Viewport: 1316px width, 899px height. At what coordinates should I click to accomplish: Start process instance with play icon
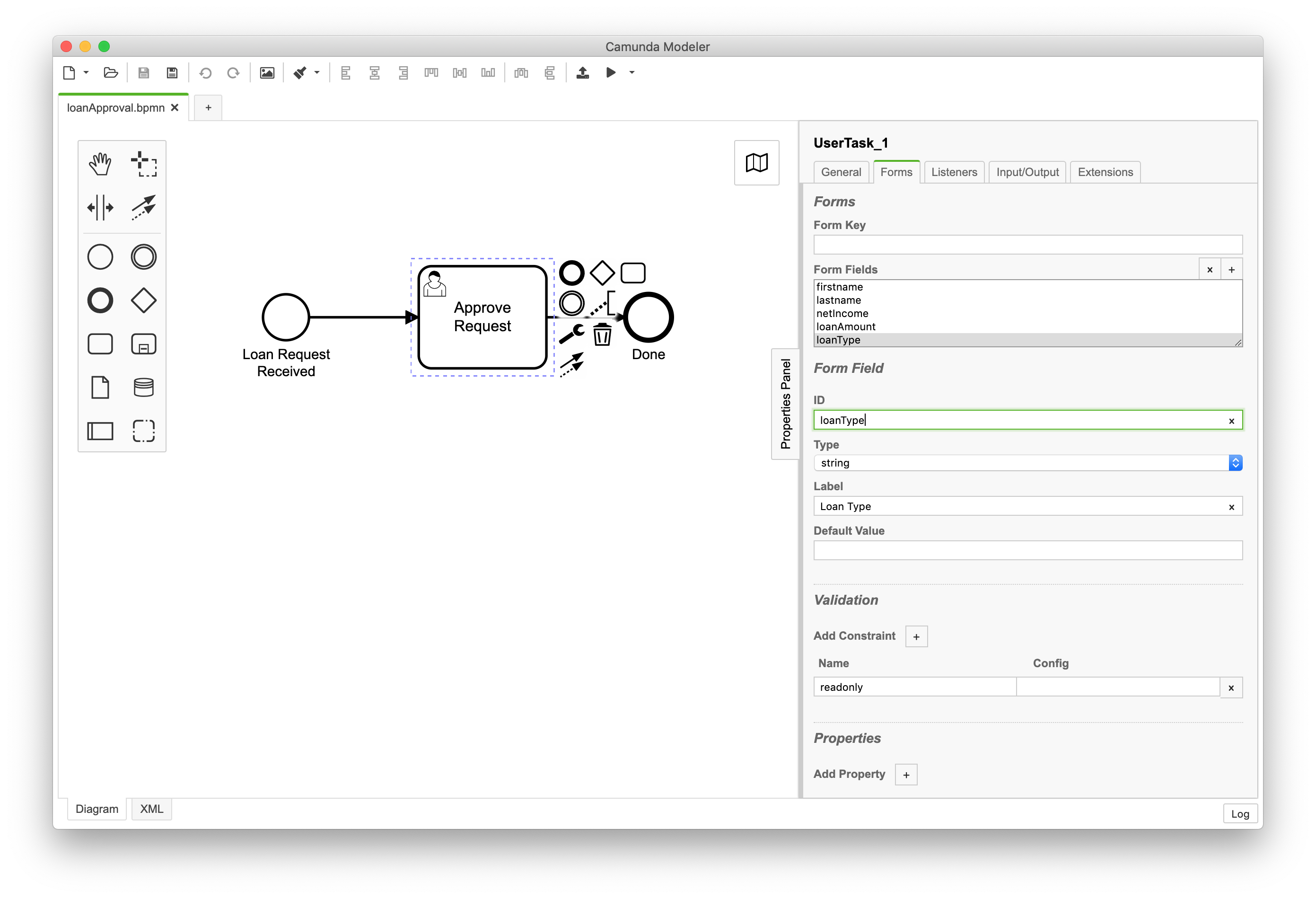[610, 72]
